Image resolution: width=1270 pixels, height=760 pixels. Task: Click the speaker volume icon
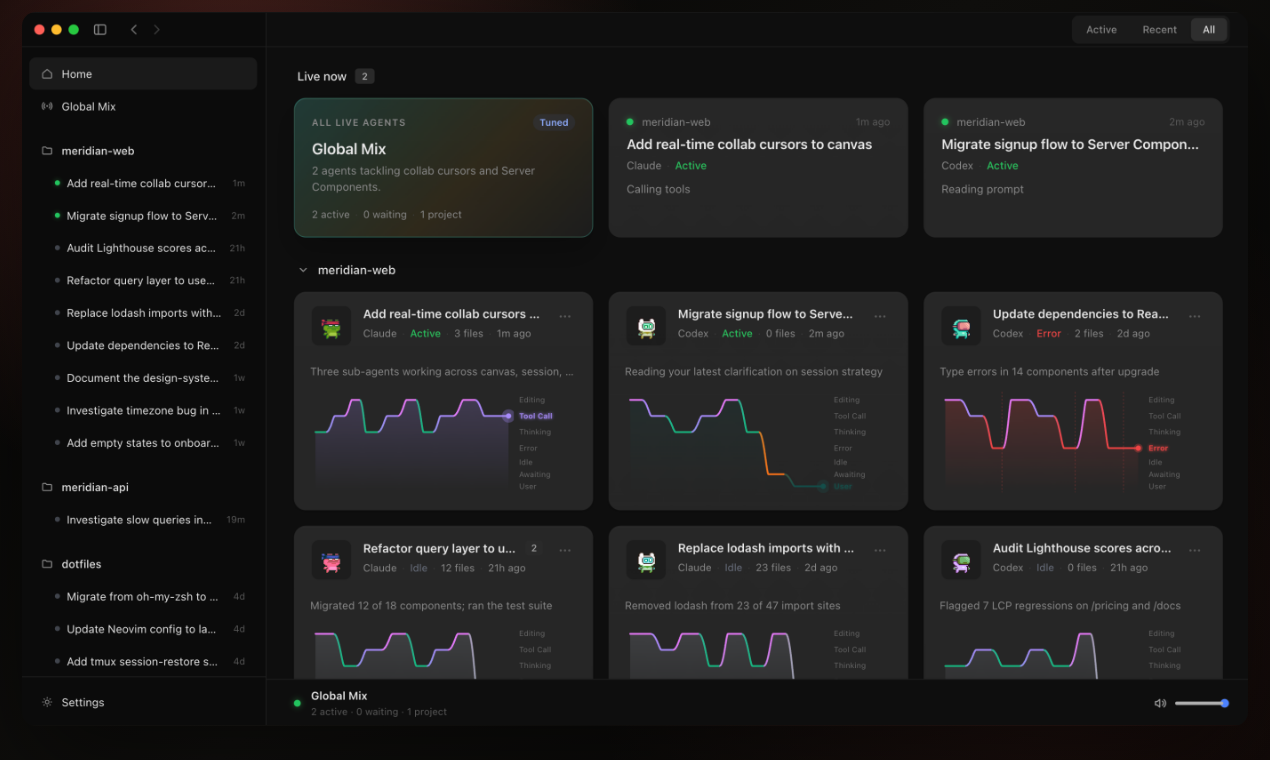[x=1160, y=703]
